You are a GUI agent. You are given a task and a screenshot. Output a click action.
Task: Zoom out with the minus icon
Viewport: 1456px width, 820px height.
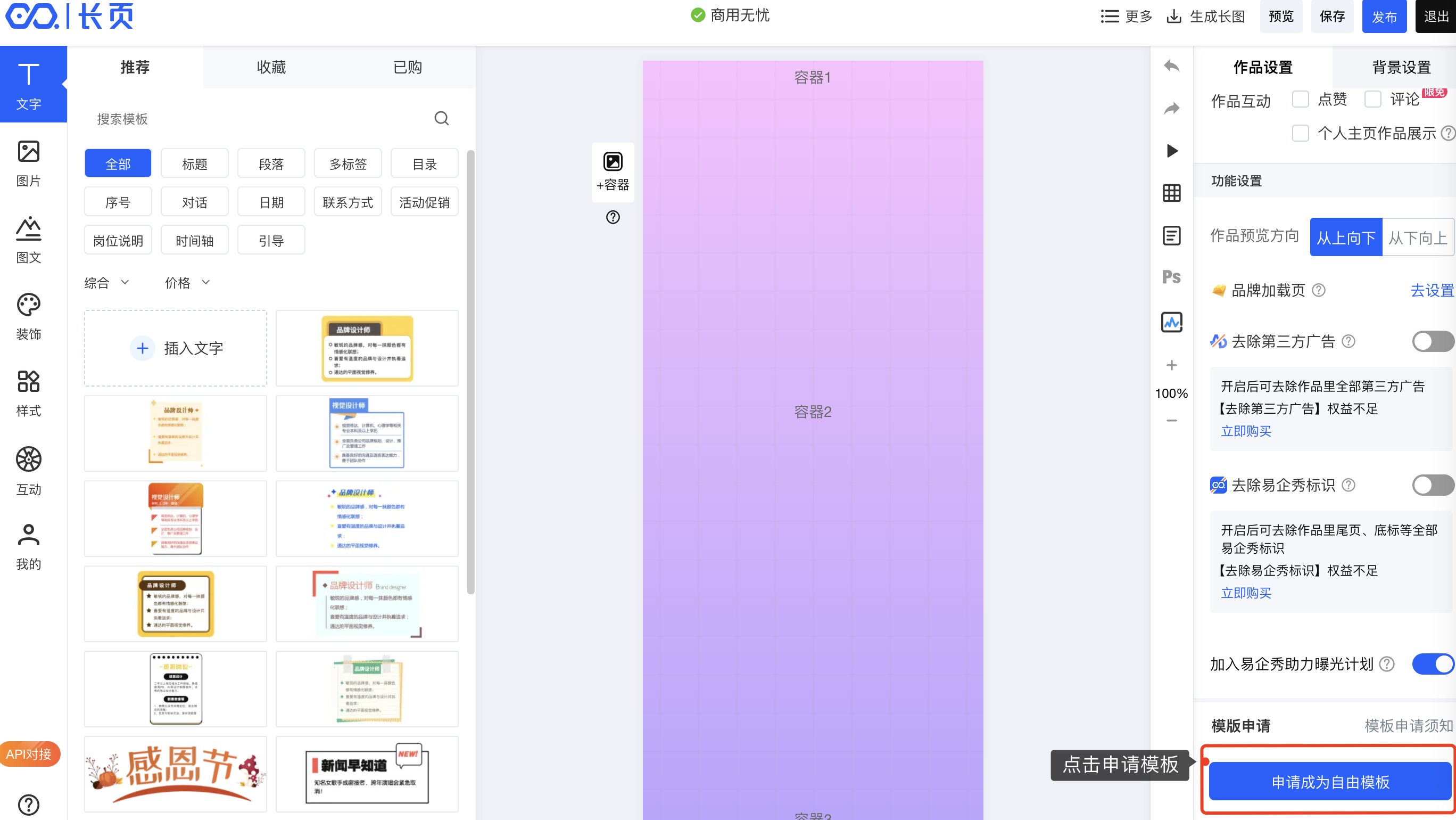click(x=1172, y=420)
